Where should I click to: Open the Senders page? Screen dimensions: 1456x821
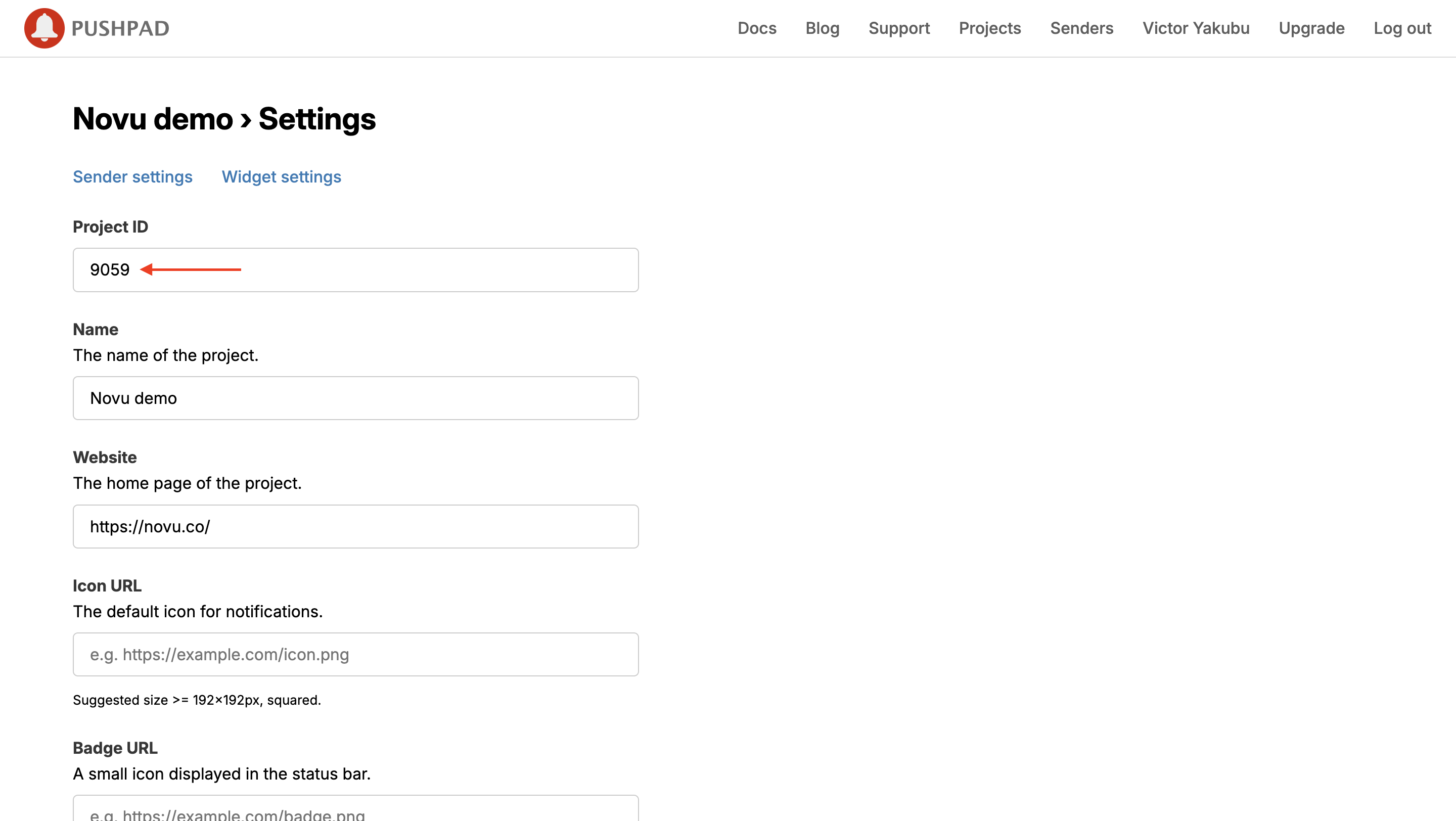click(1081, 28)
